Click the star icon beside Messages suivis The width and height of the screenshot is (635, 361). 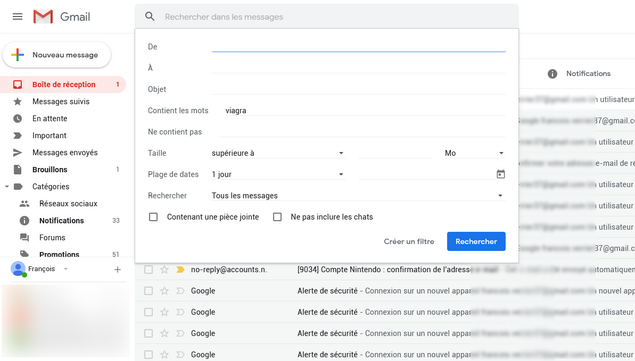tap(17, 101)
